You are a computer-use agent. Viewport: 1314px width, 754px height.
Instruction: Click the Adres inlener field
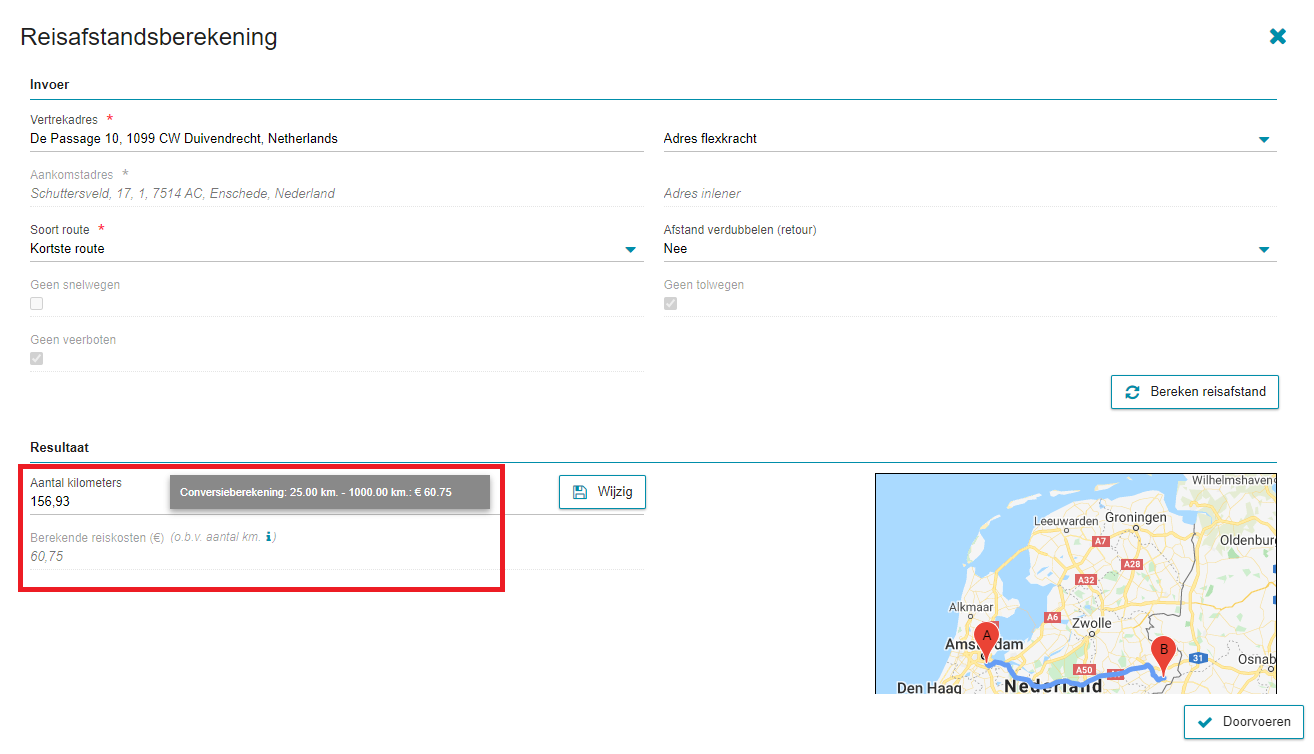(x=970, y=194)
